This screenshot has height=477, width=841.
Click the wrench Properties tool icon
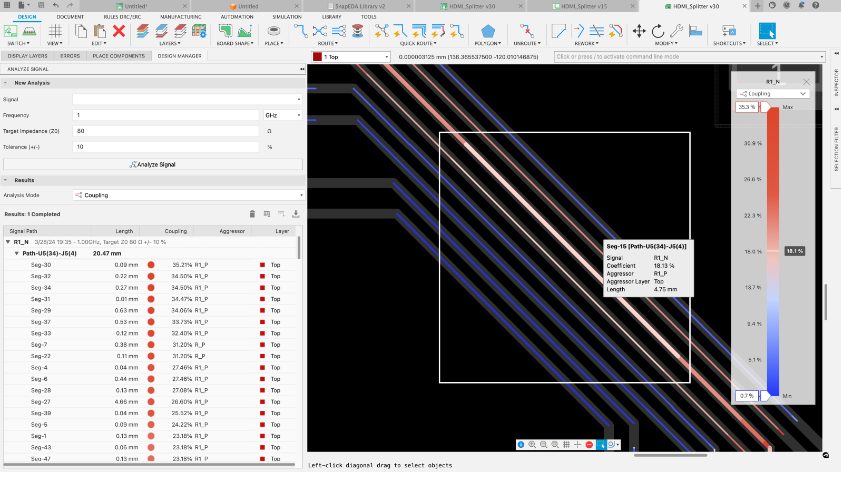tap(676, 31)
